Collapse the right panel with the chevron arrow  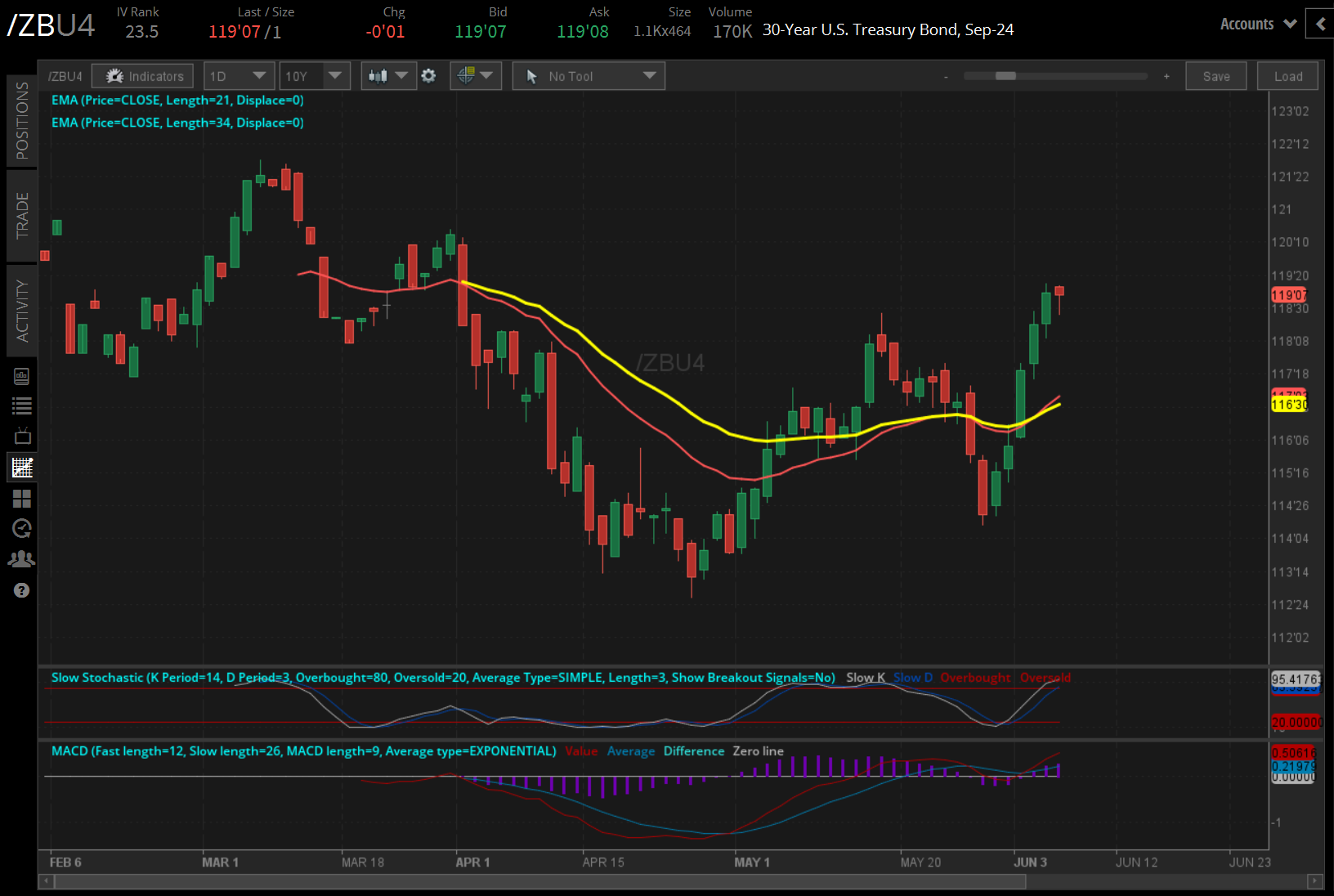coord(1321,24)
